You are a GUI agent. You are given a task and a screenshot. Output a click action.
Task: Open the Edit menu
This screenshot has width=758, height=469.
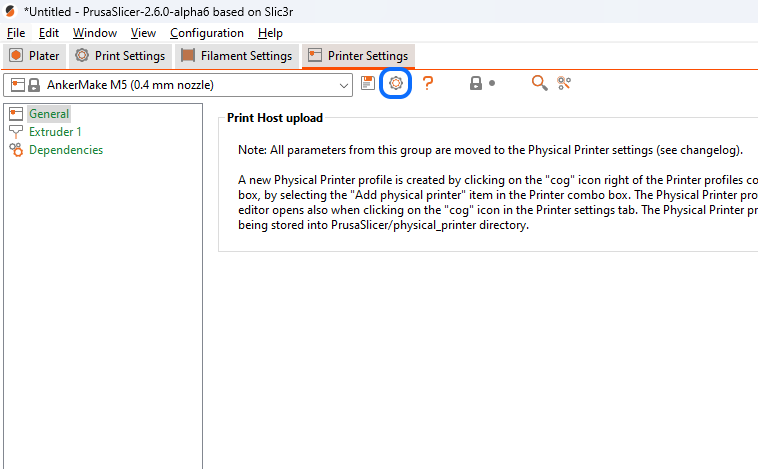tap(49, 33)
